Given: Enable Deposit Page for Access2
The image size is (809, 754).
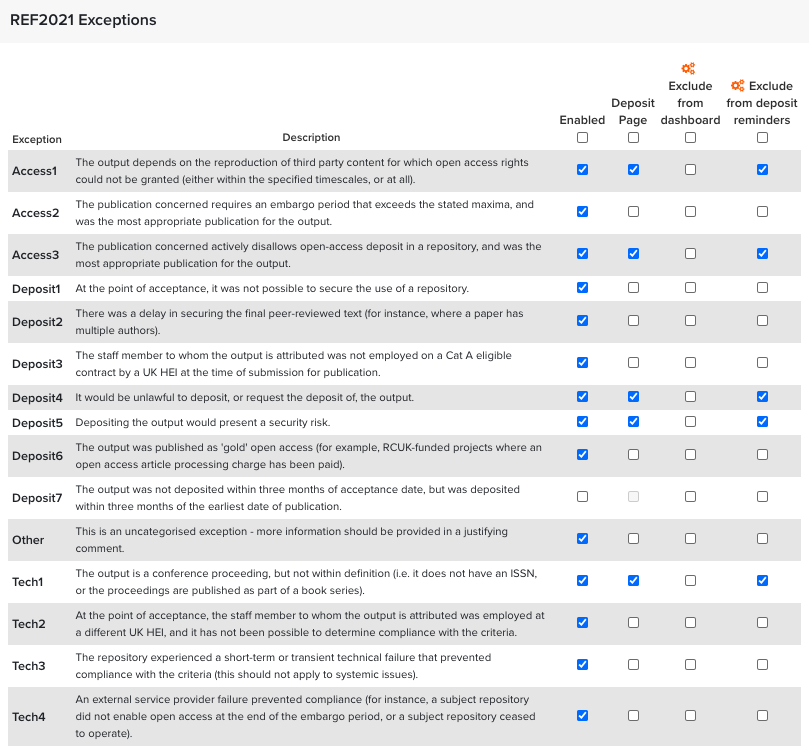Looking at the screenshot, I should (633, 212).
